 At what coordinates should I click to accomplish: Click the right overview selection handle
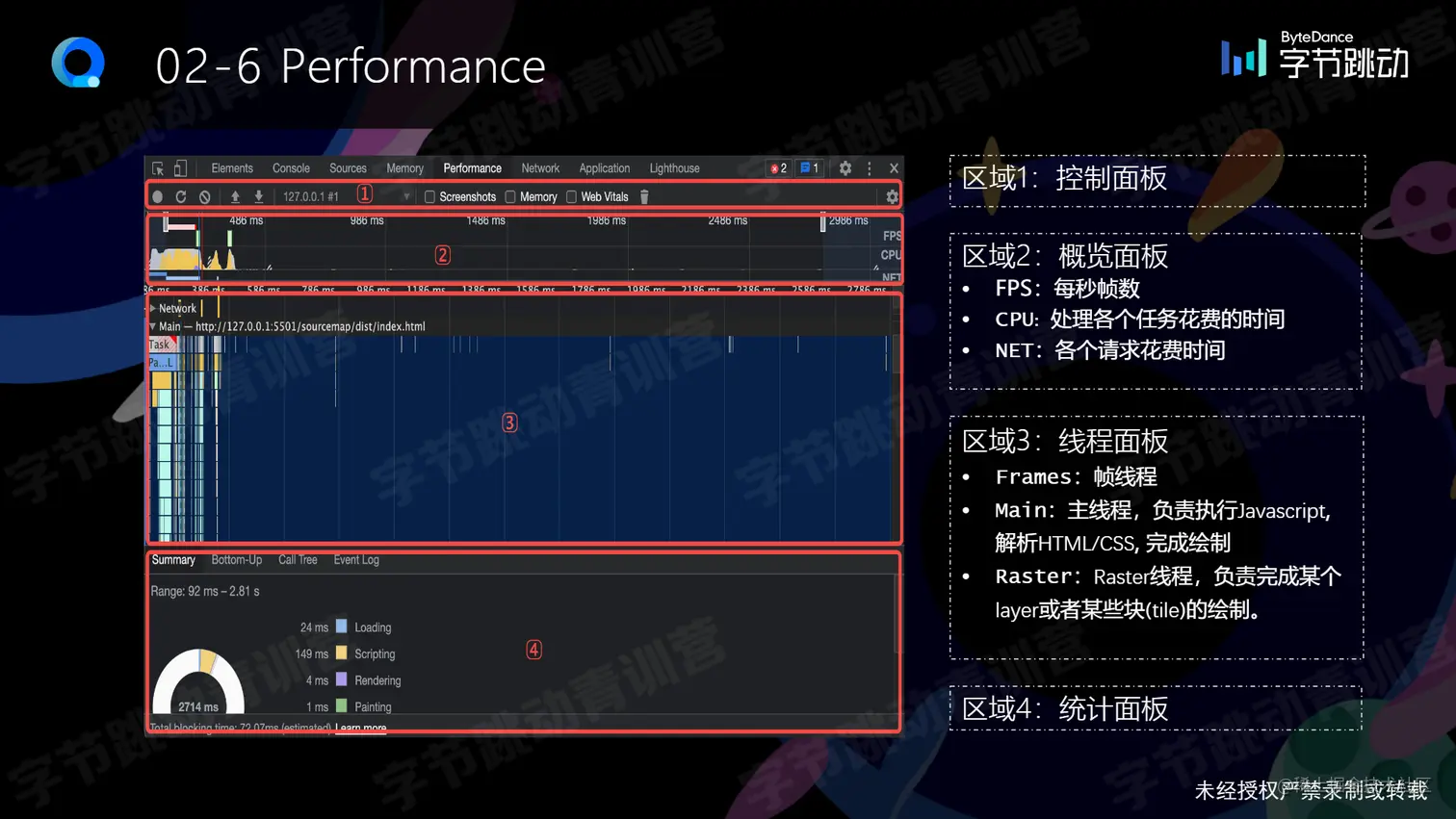pos(822,223)
